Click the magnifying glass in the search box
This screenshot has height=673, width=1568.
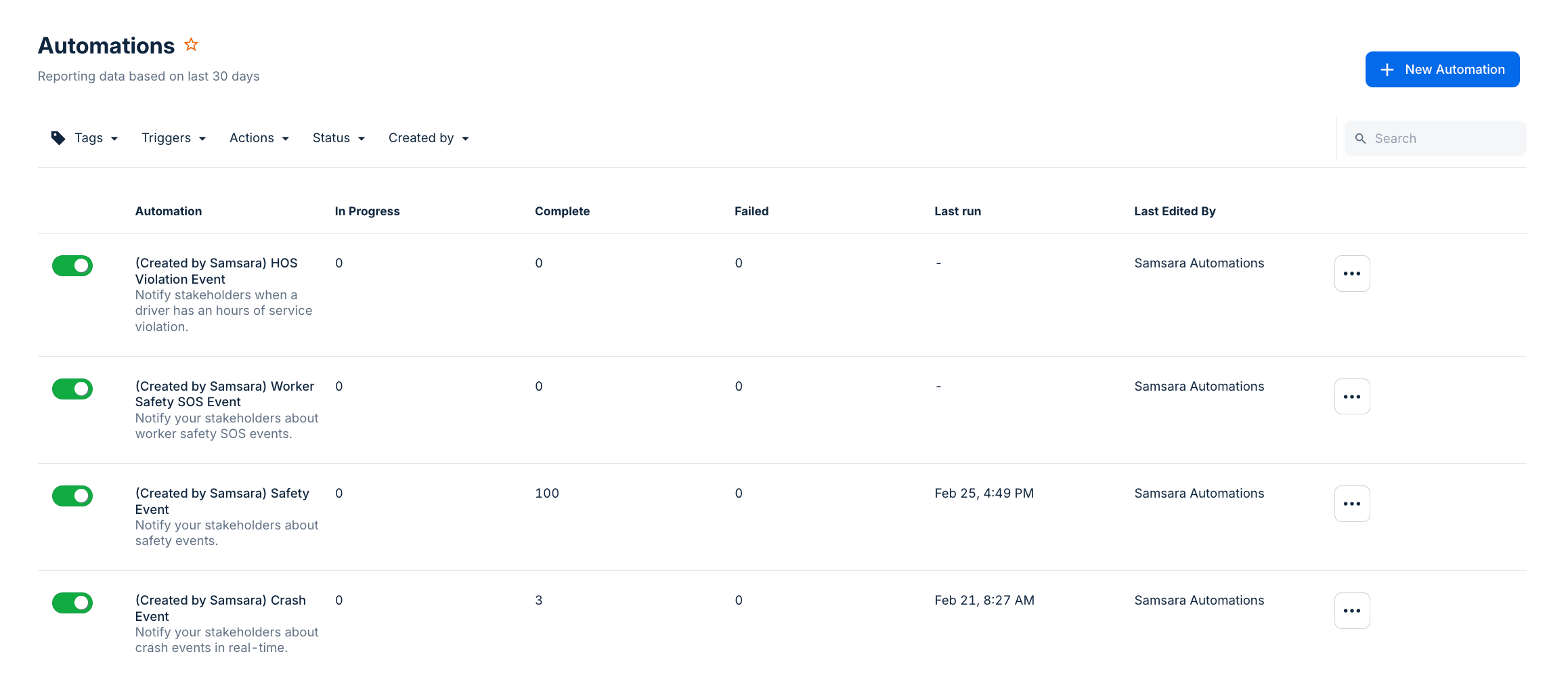pyautogui.click(x=1362, y=138)
